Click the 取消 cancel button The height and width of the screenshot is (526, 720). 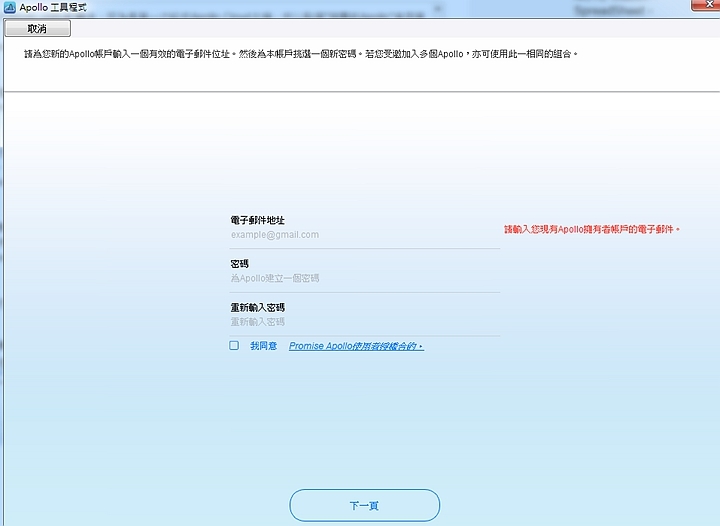pos(37,29)
